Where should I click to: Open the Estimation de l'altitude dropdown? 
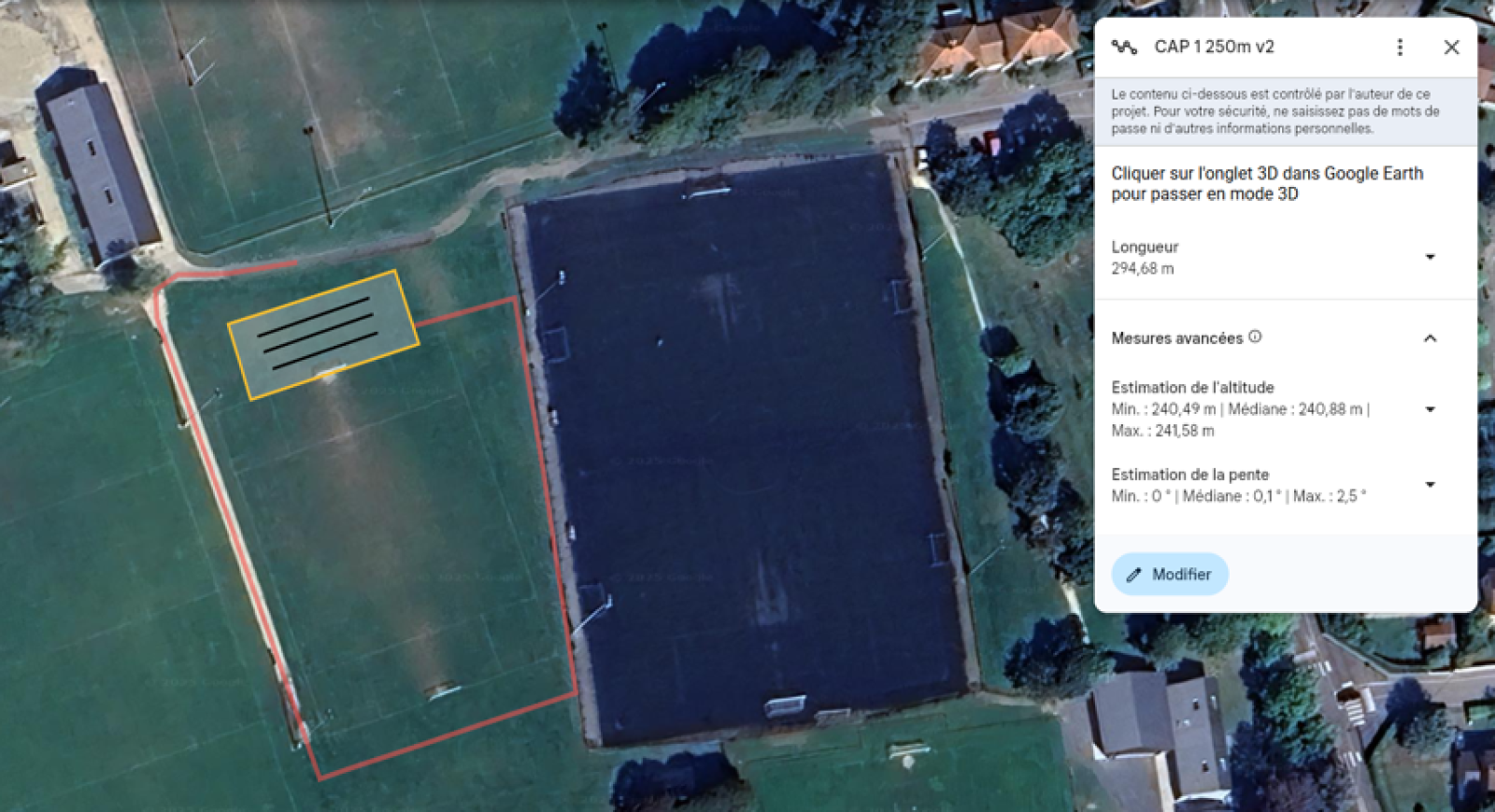coord(1430,409)
